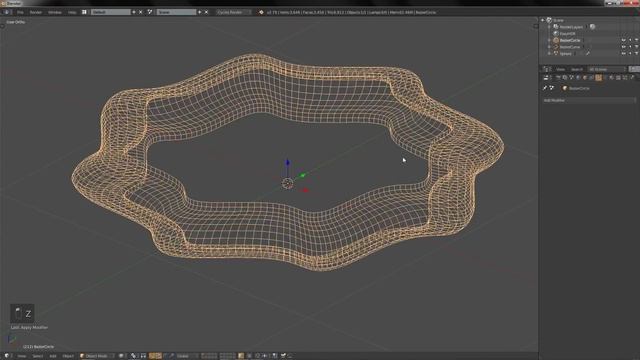Toggle the 3D manipulator widget button

[x=152, y=356]
